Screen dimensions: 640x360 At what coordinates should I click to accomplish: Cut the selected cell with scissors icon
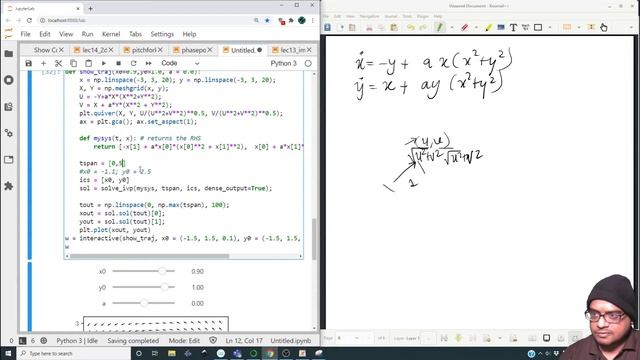[x=58, y=63]
